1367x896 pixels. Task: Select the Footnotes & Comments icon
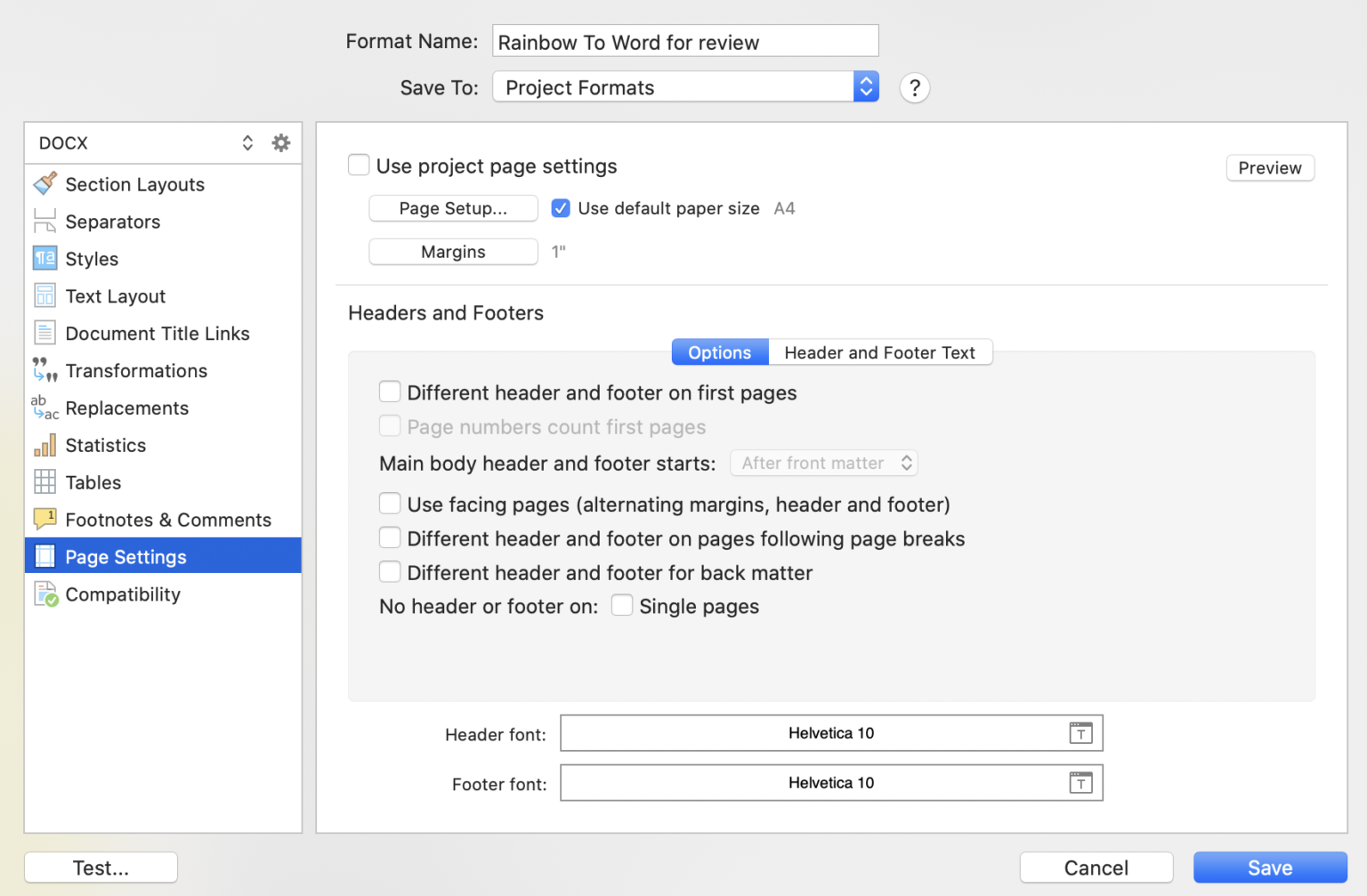pyautogui.click(x=44, y=520)
